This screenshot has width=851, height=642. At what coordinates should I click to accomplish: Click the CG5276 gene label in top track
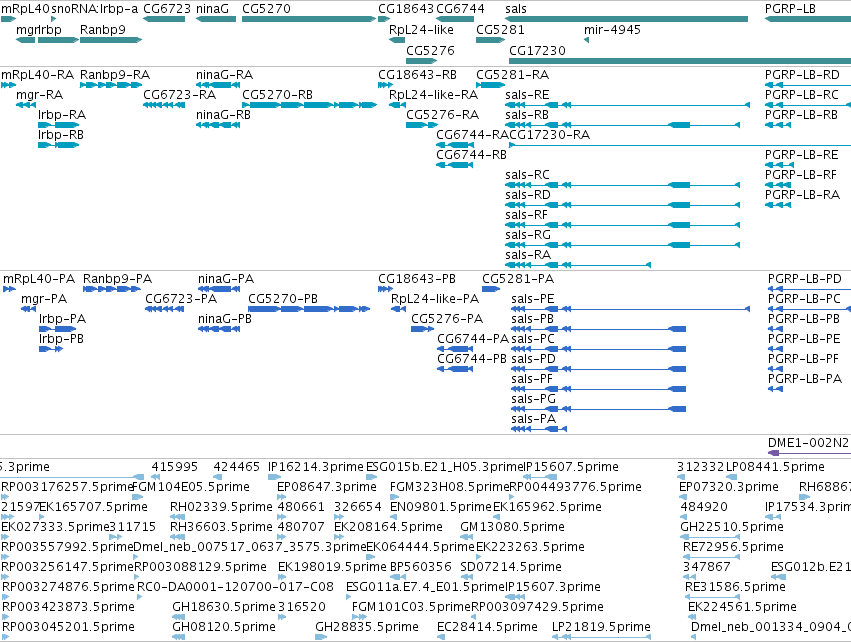click(430, 50)
